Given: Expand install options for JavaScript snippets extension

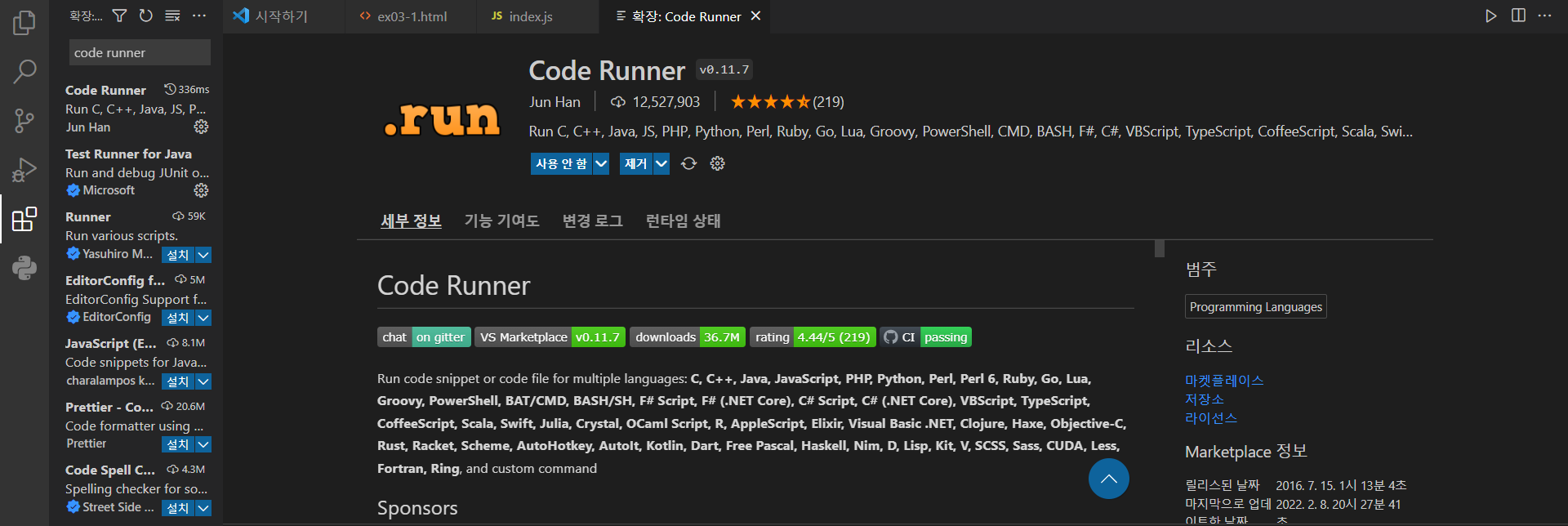Looking at the screenshot, I should pyautogui.click(x=203, y=381).
